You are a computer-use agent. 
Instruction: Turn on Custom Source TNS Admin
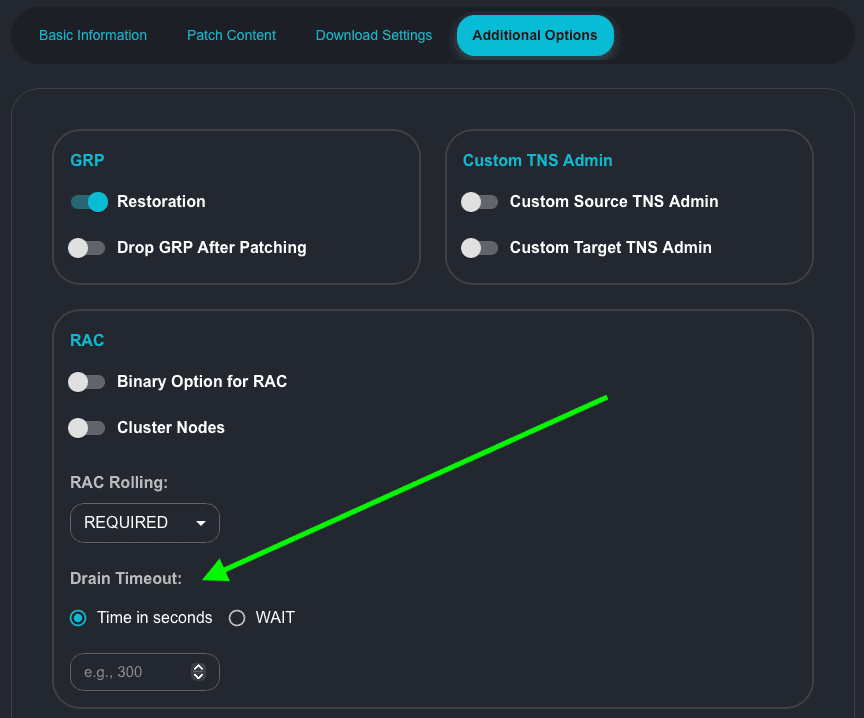[x=479, y=202]
